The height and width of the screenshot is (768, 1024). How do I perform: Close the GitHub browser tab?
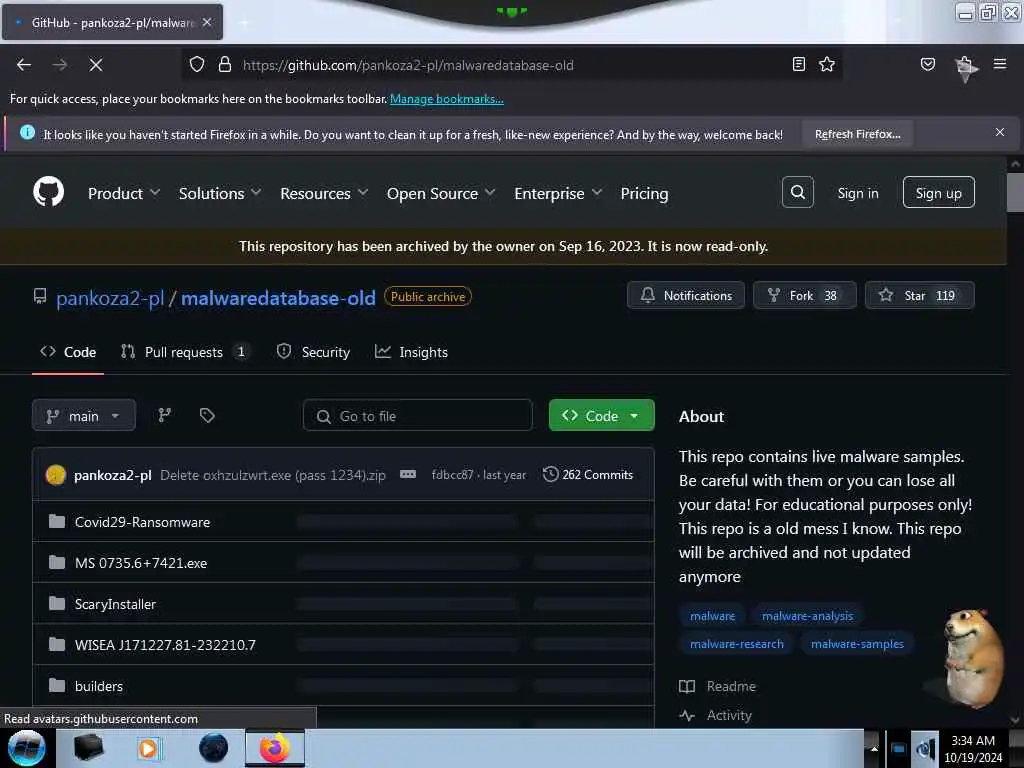[x=206, y=22]
